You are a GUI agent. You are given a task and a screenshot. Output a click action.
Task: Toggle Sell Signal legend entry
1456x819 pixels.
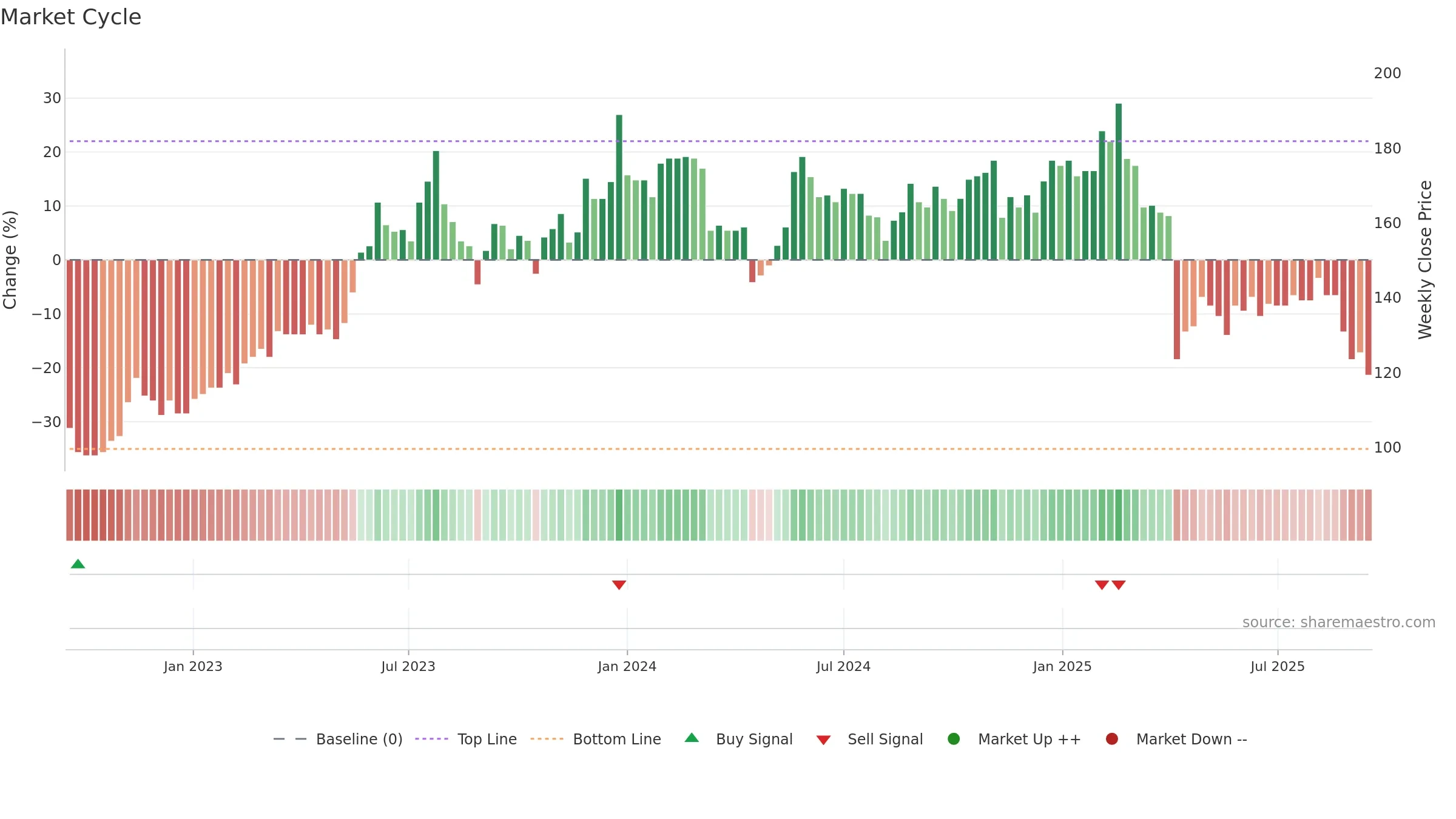click(x=869, y=739)
